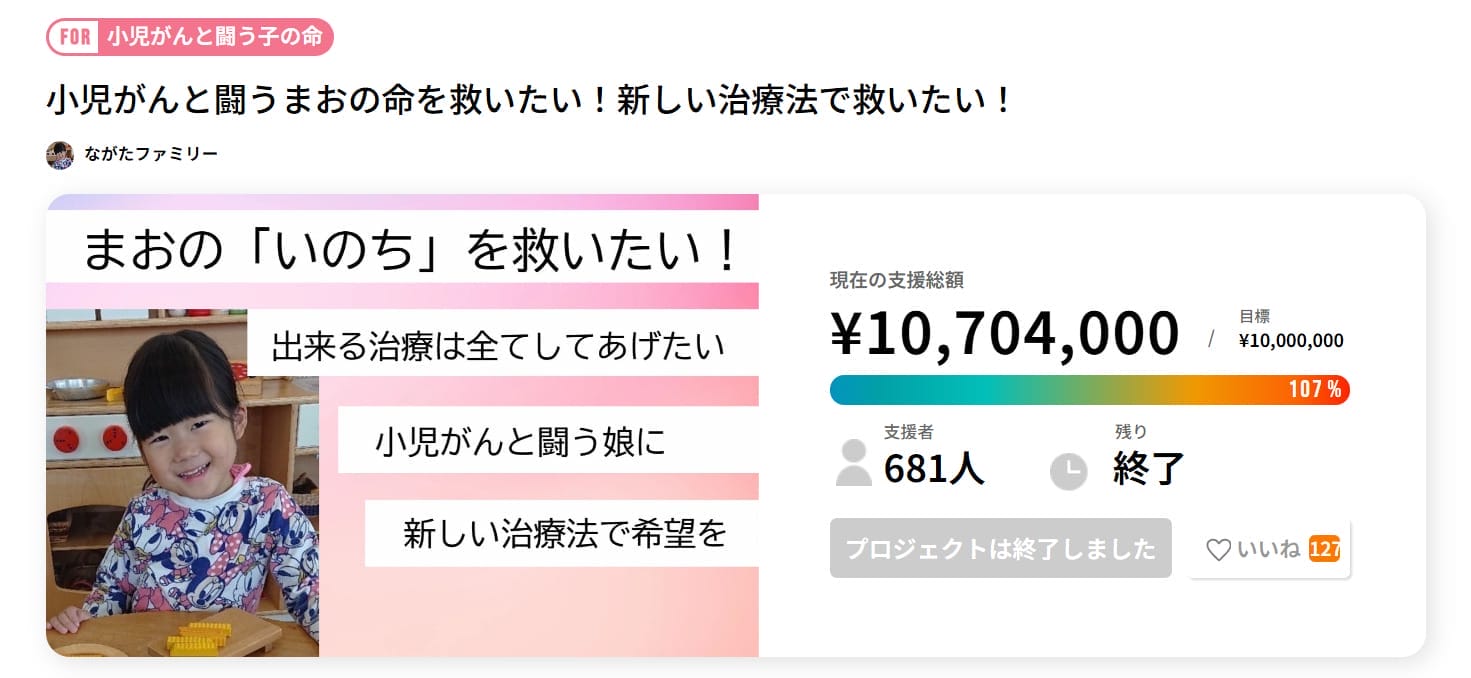Viewport: 1471px width, 678px height.
Task: Click the ¥10,704,000 total support amount
Action: (1004, 334)
